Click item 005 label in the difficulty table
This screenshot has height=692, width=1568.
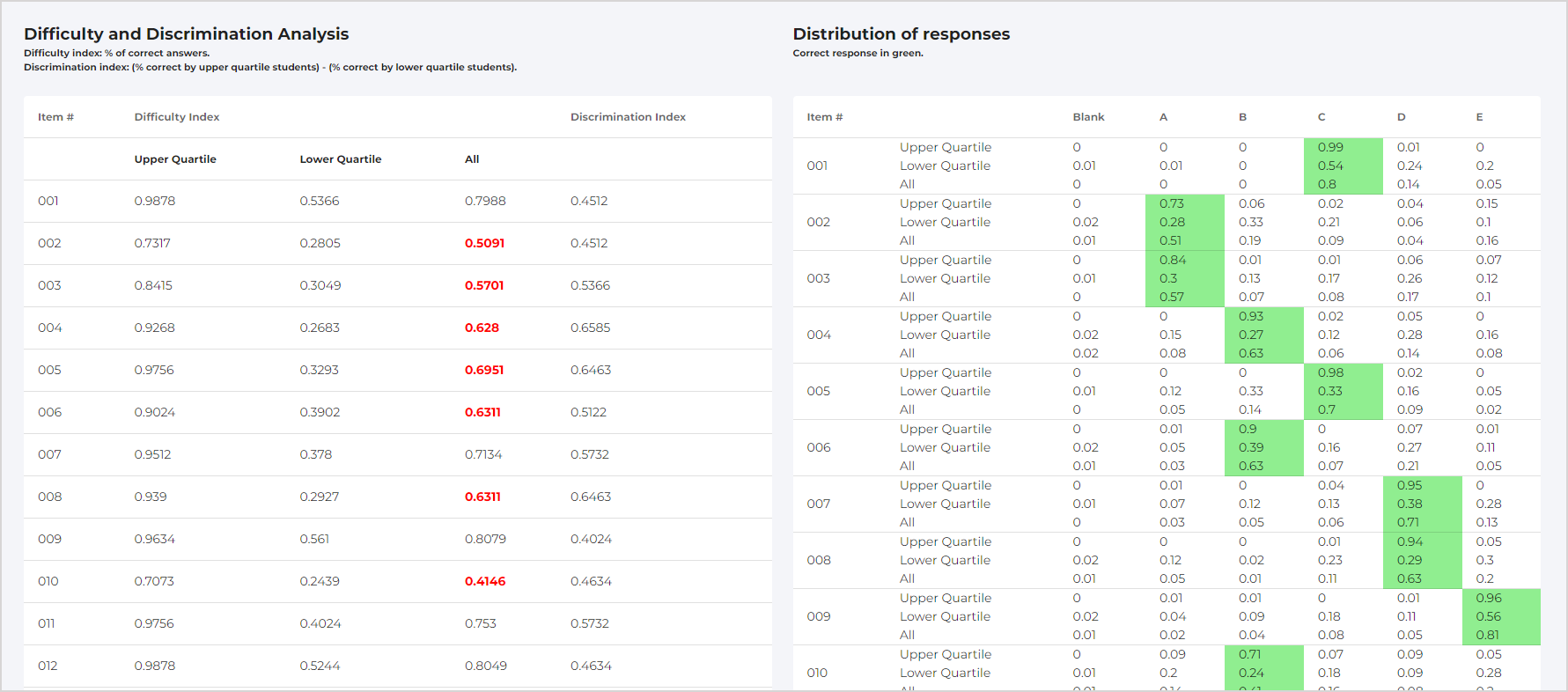49,370
